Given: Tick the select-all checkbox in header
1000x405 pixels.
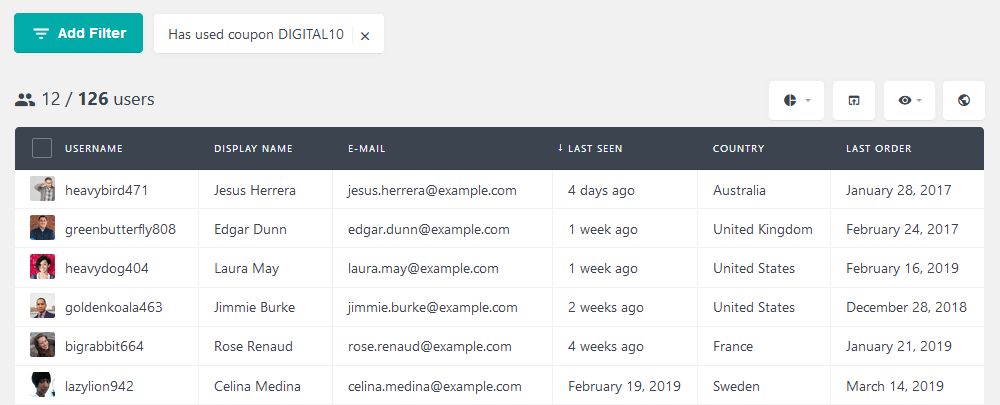Looking at the screenshot, I should (x=42, y=149).
